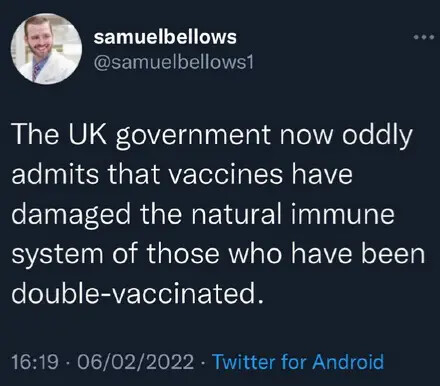The width and height of the screenshot is (440, 386).
Task: Open the three-dot more options menu
Action: point(424,37)
